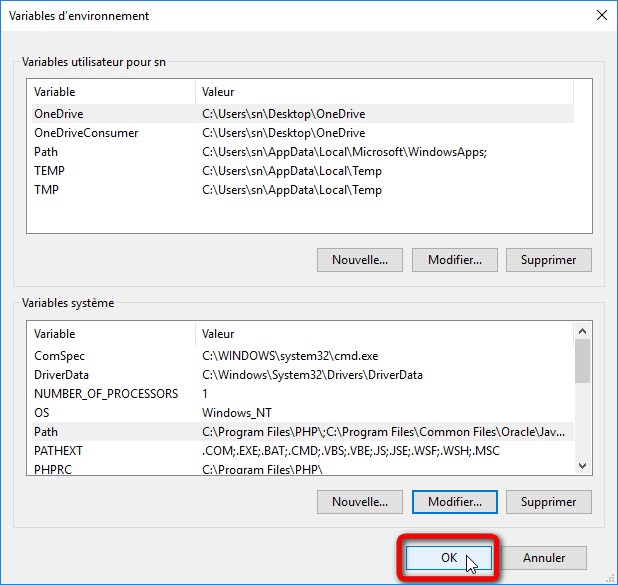618x585 pixels.
Task: Select the user Path variable row
Action: pyautogui.click(x=303, y=152)
